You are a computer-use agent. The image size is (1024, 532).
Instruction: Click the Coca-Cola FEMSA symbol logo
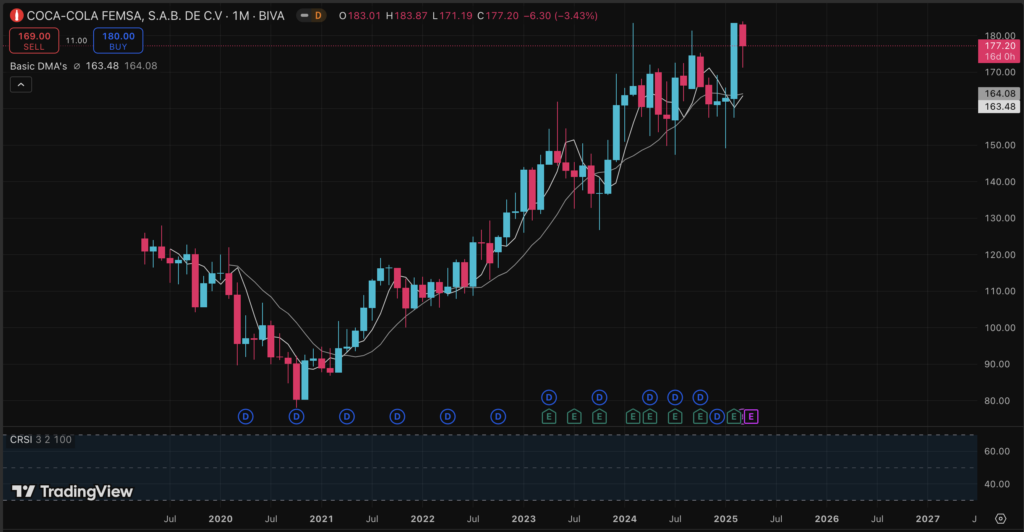16,15
